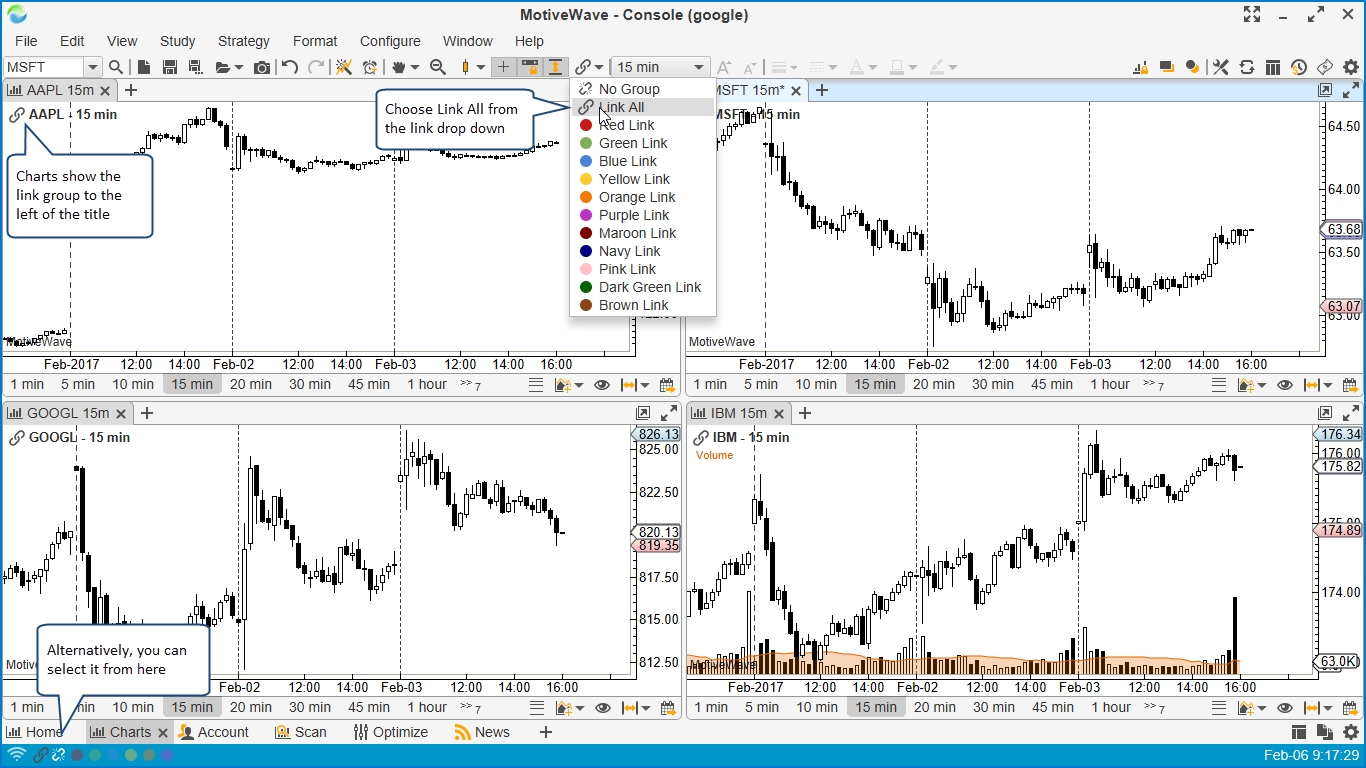Create a new chart document icon

144,67
